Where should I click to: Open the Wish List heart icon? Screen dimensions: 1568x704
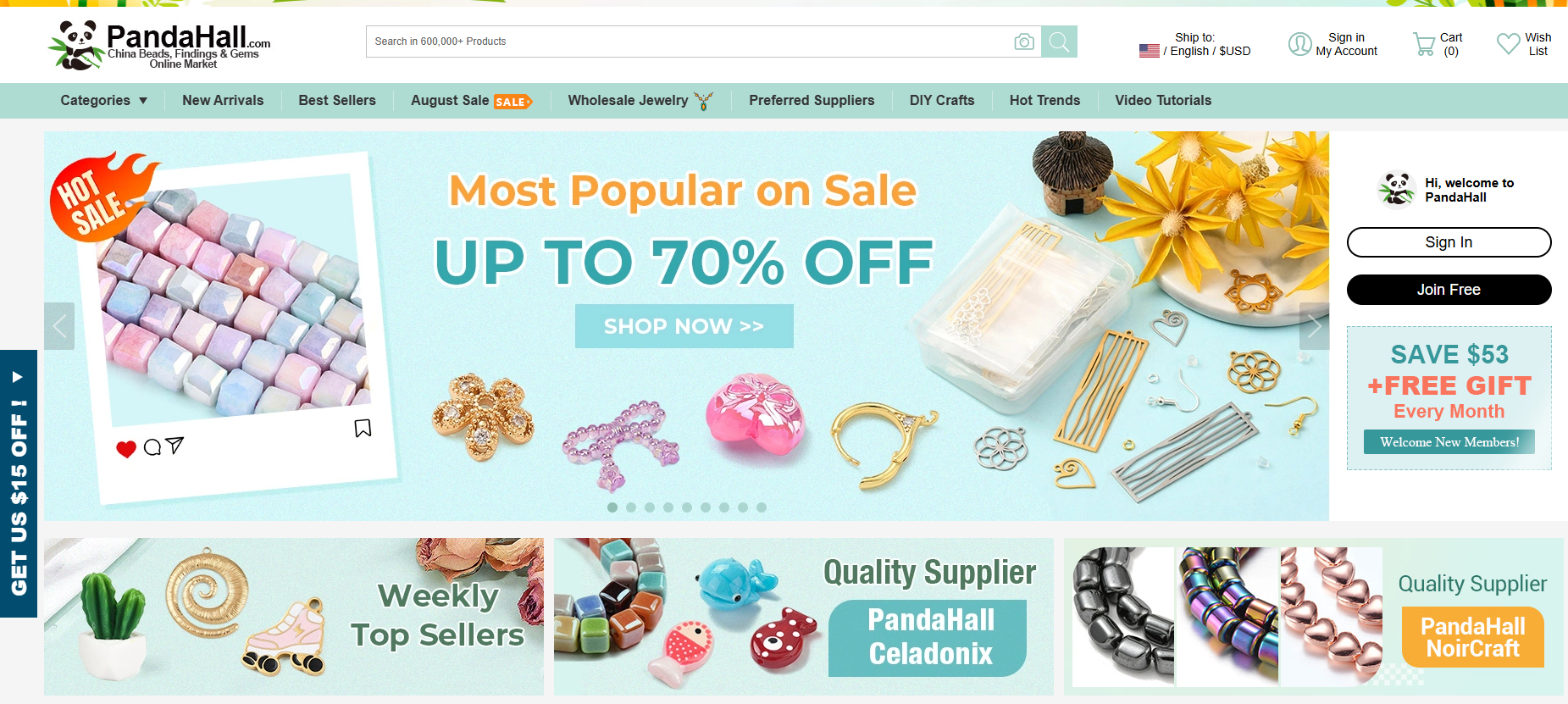pyautogui.click(x=1508, y=43)
